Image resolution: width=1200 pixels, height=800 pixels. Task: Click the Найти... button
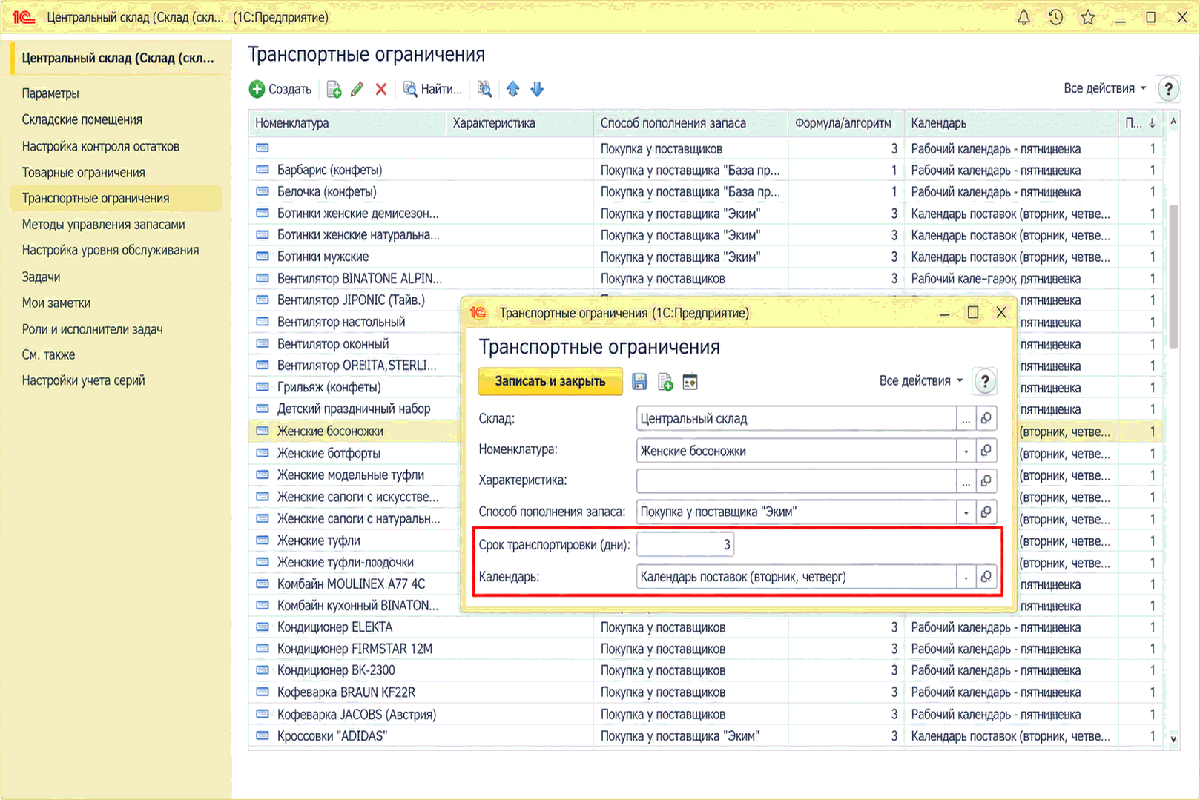click(x=432, y=89)
